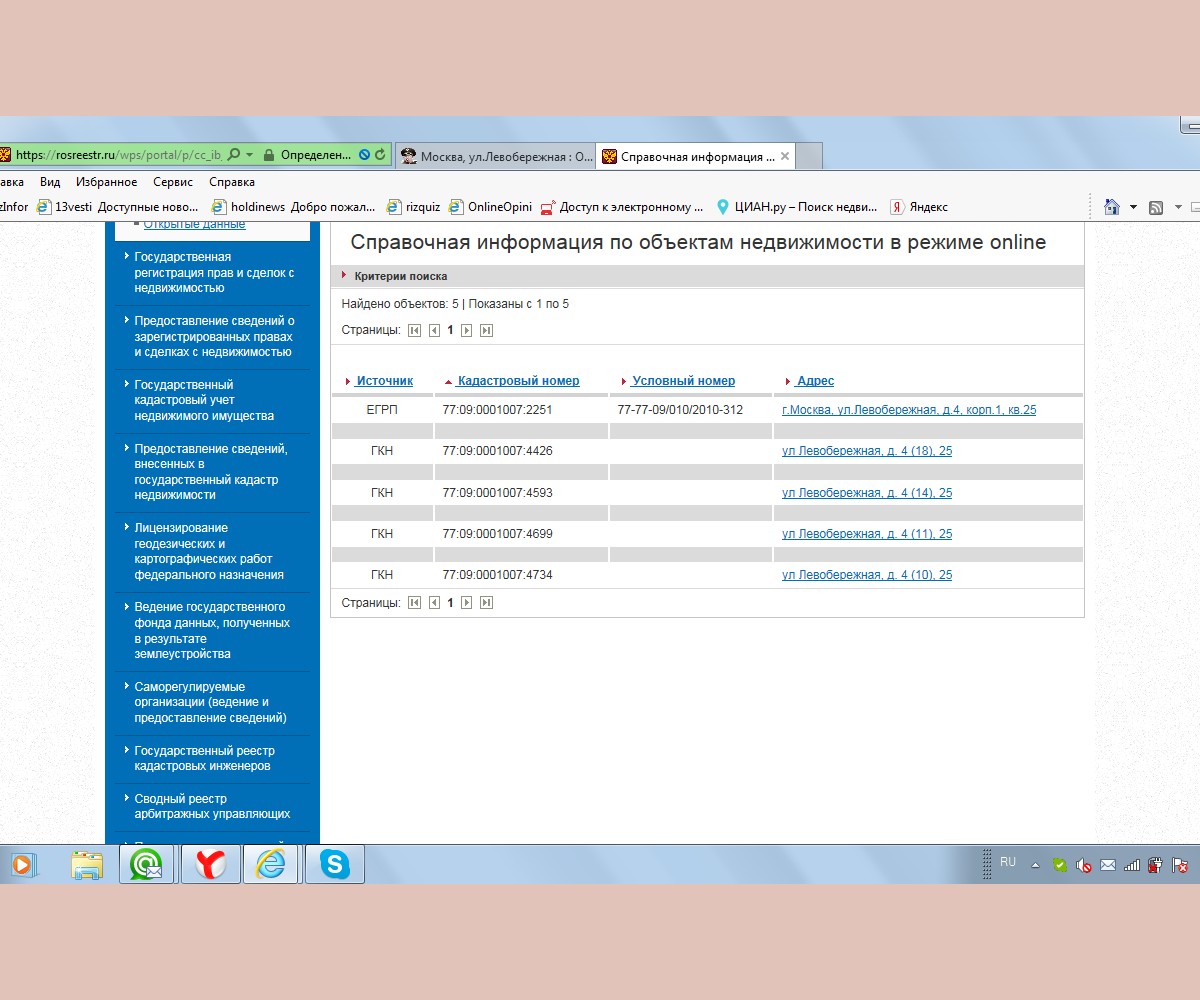Go to first page in top pagination
Screen dimensions: 1200x1000
tap(414, 331)
